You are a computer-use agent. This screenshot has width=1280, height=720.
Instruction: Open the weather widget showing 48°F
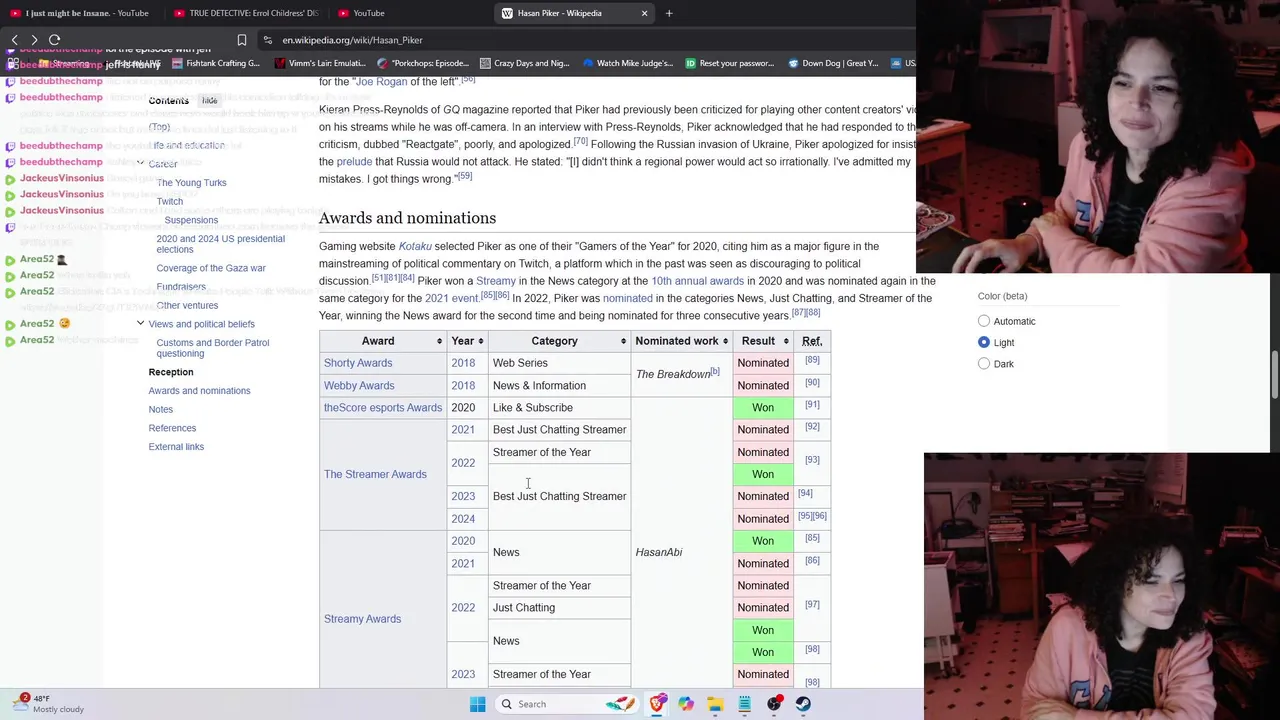47,704
